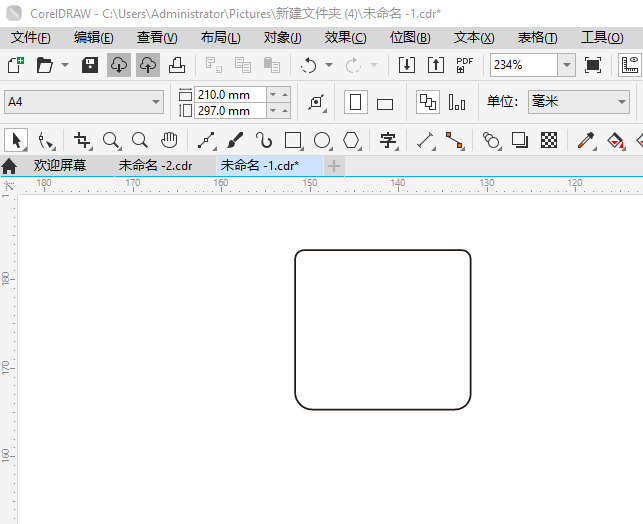
Task: Toggle full-screen preview icon
Action: pyautogui.click(x=593, y=65)
